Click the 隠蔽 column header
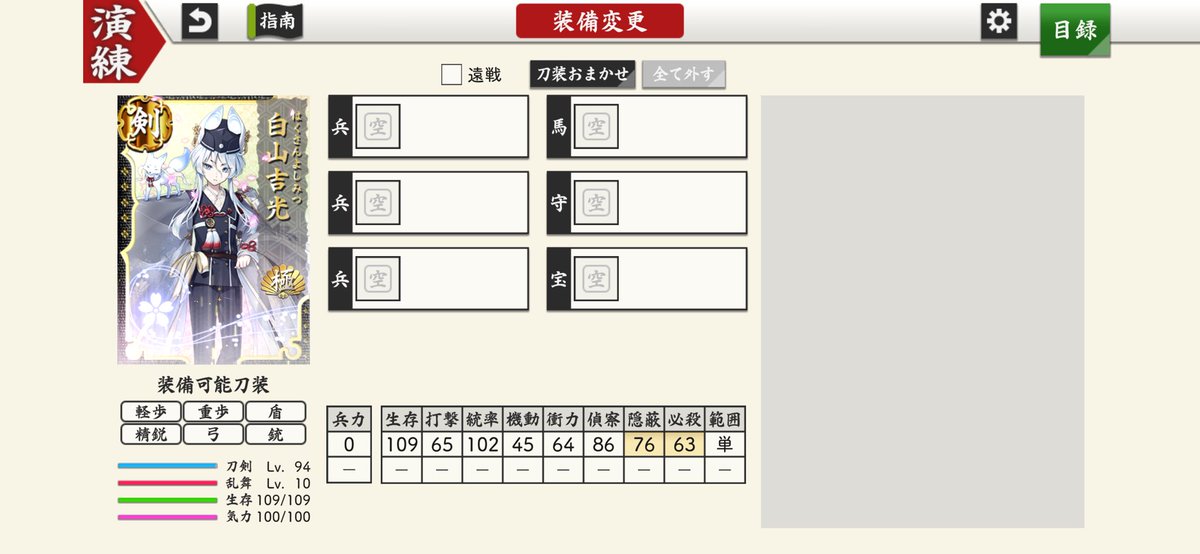Image resolution: width=1200 pixels, height=554 pixels. (x=644, y=420)
